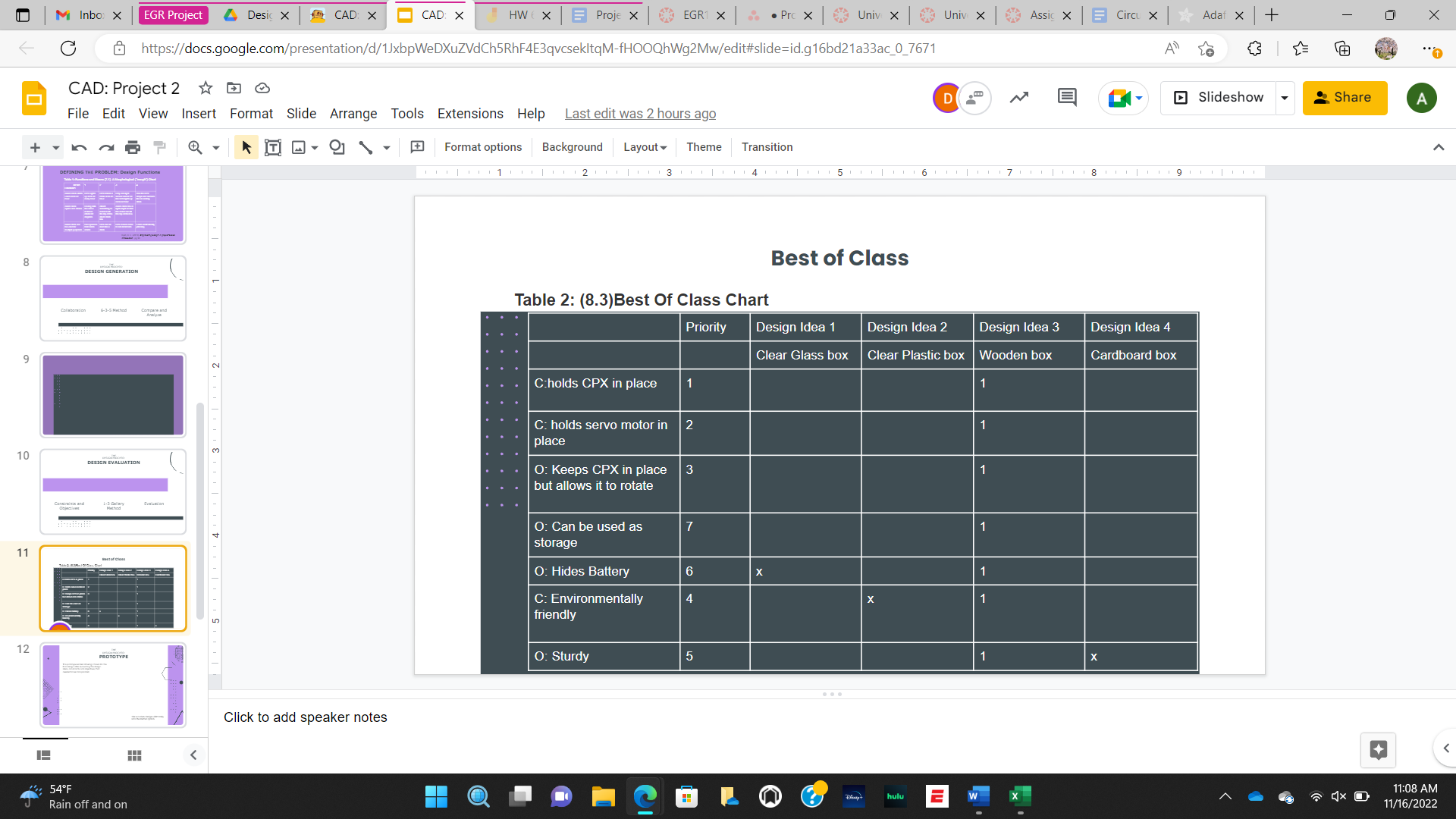
Task: Click the Undo arrow
Action: click(x=79, y=147)
